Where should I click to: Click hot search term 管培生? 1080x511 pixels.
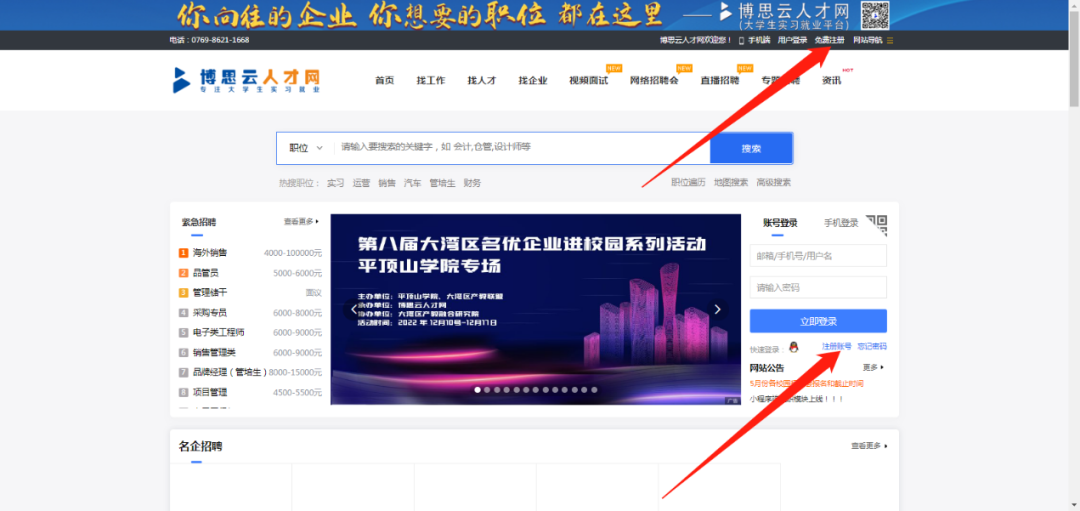pyautogui.click(x=442, y=183)
